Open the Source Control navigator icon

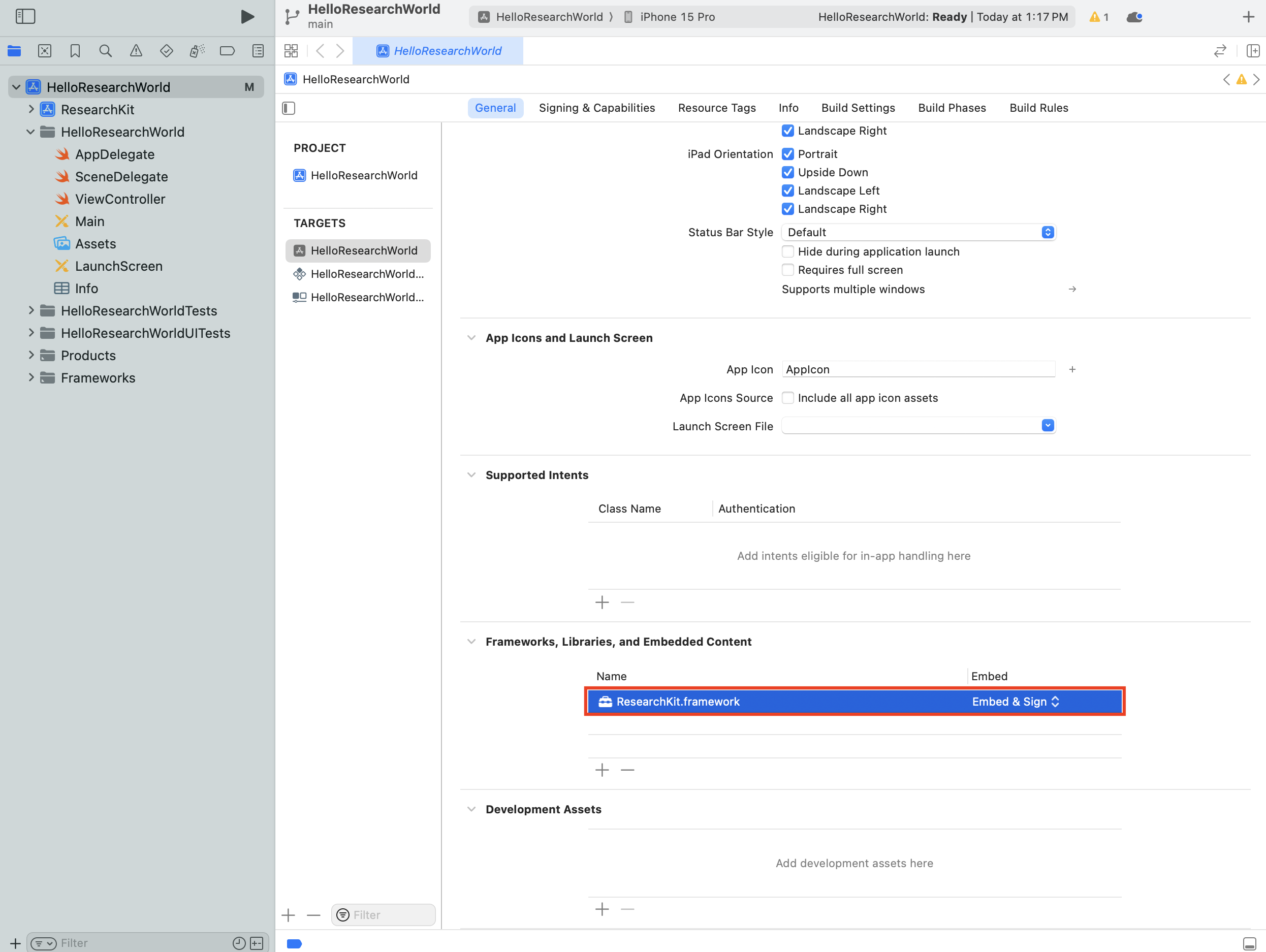45,51
